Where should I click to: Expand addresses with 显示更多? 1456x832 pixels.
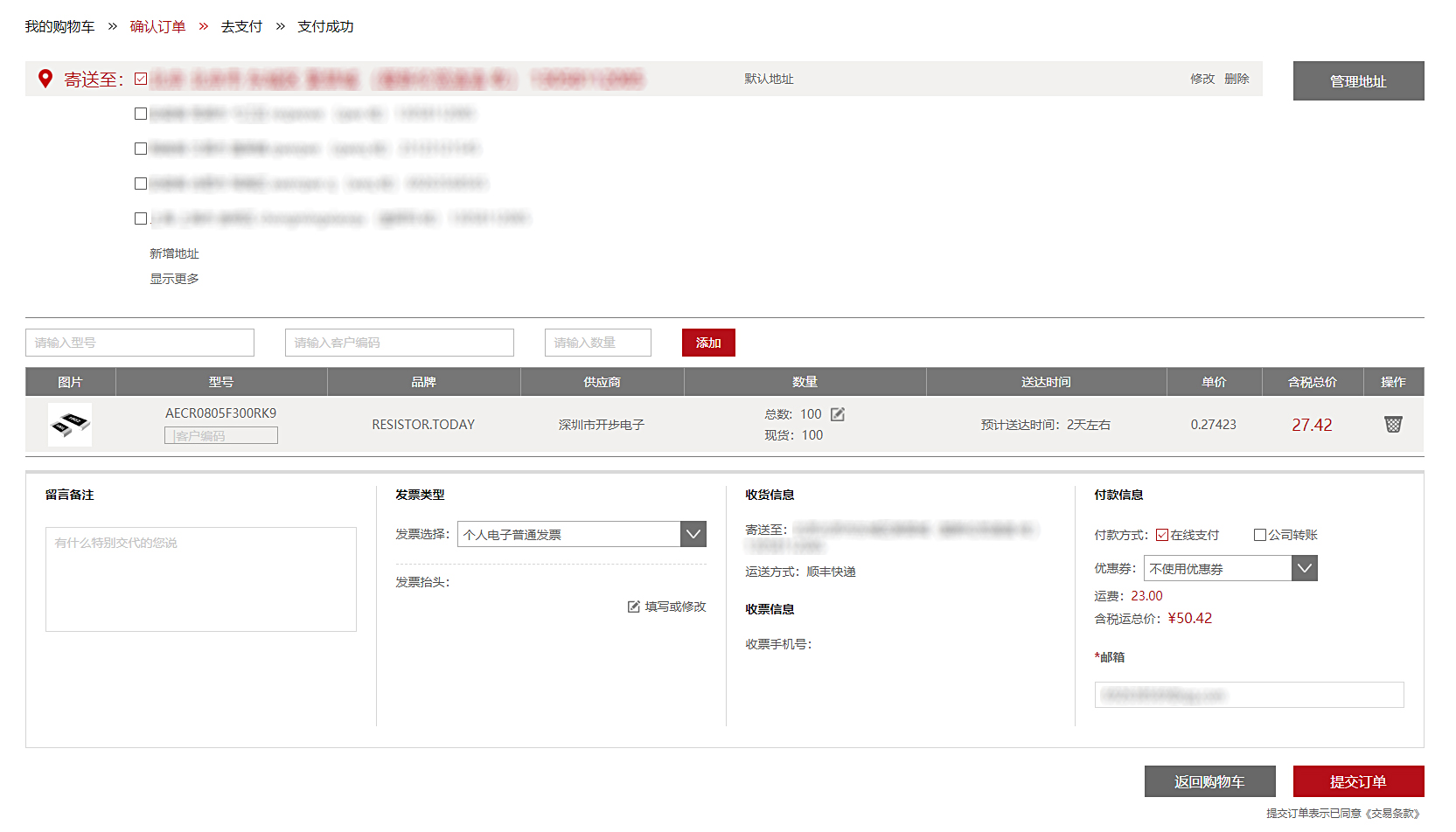[174, 279]
